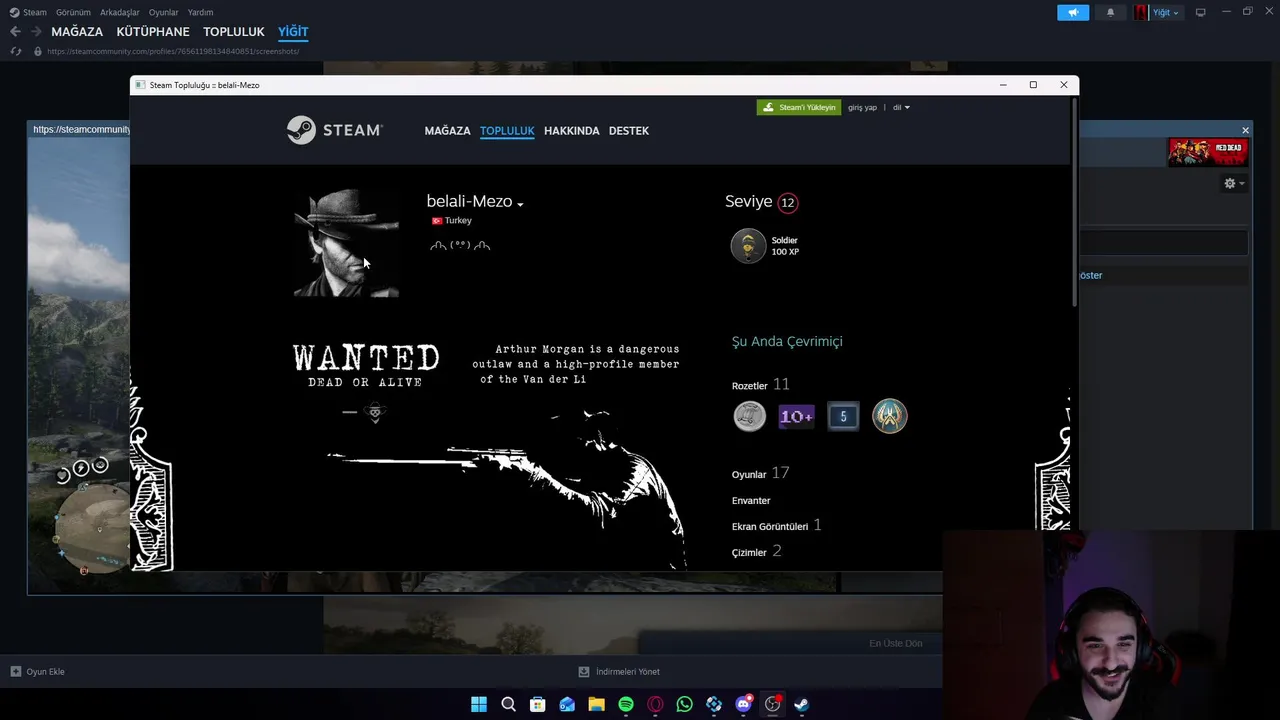Click the Şu Anda Çevrimiçi status text
This screenshot has height=720, width=1280.
pyautogui.click(x=787, y=342)
